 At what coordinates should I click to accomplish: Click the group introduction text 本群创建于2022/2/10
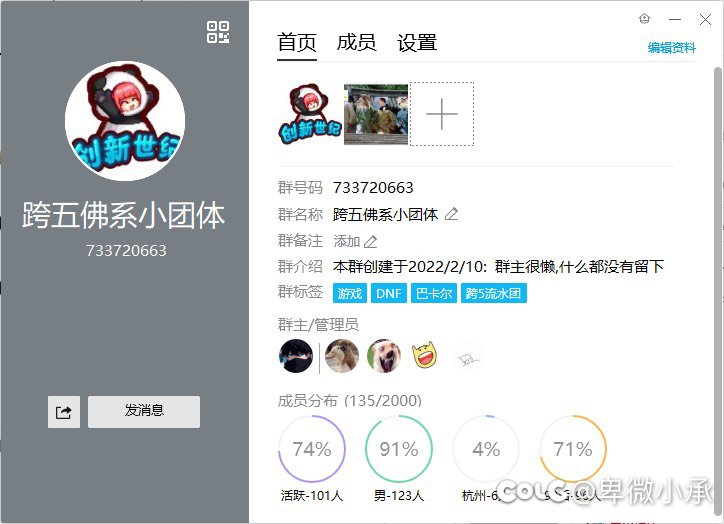coord(498,266)
